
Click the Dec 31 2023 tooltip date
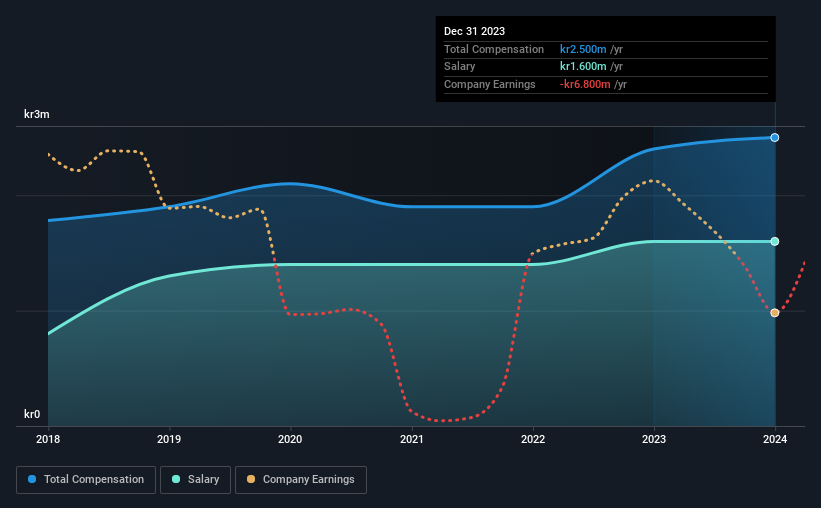pyautogui.click(x=474, y=31)
